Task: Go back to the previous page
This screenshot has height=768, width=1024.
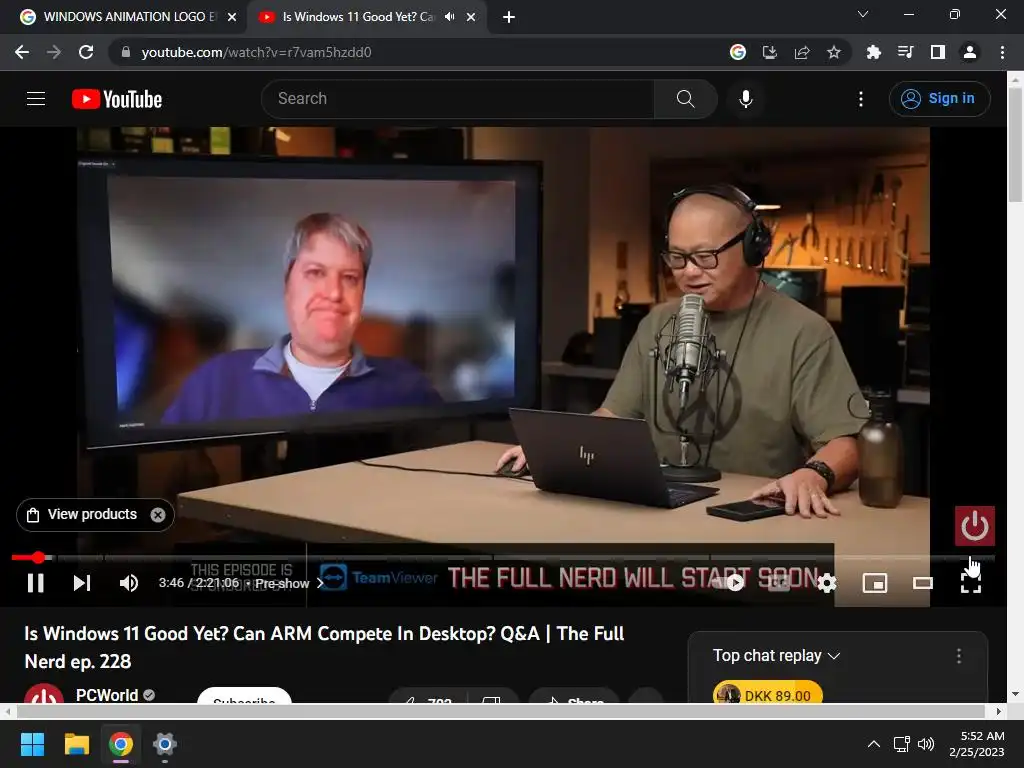Action: click(22, 52)
